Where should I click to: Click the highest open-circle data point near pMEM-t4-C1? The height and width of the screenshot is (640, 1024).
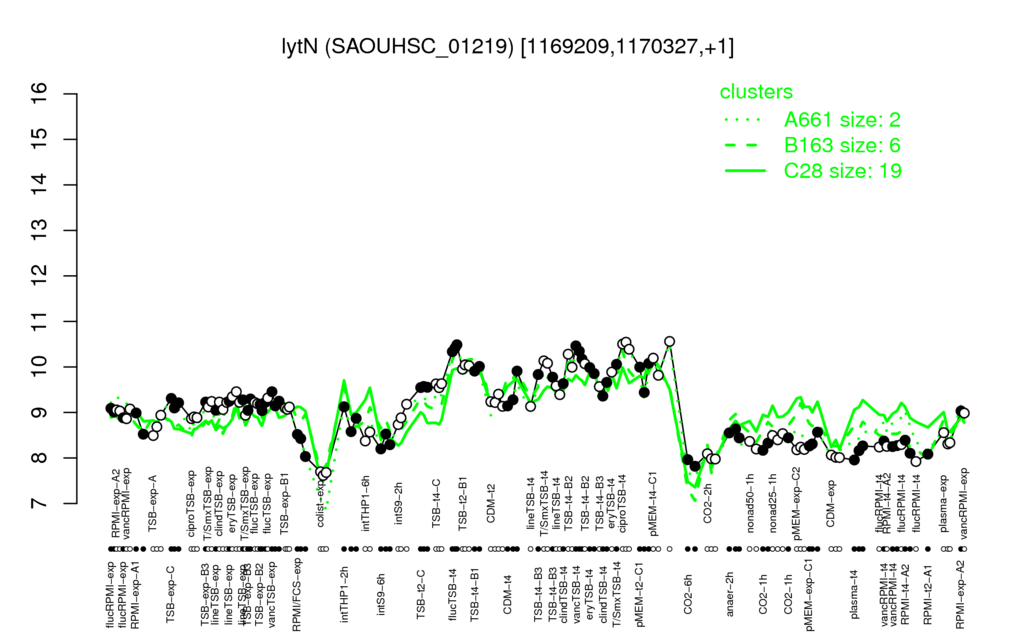[x=669, y=342]
